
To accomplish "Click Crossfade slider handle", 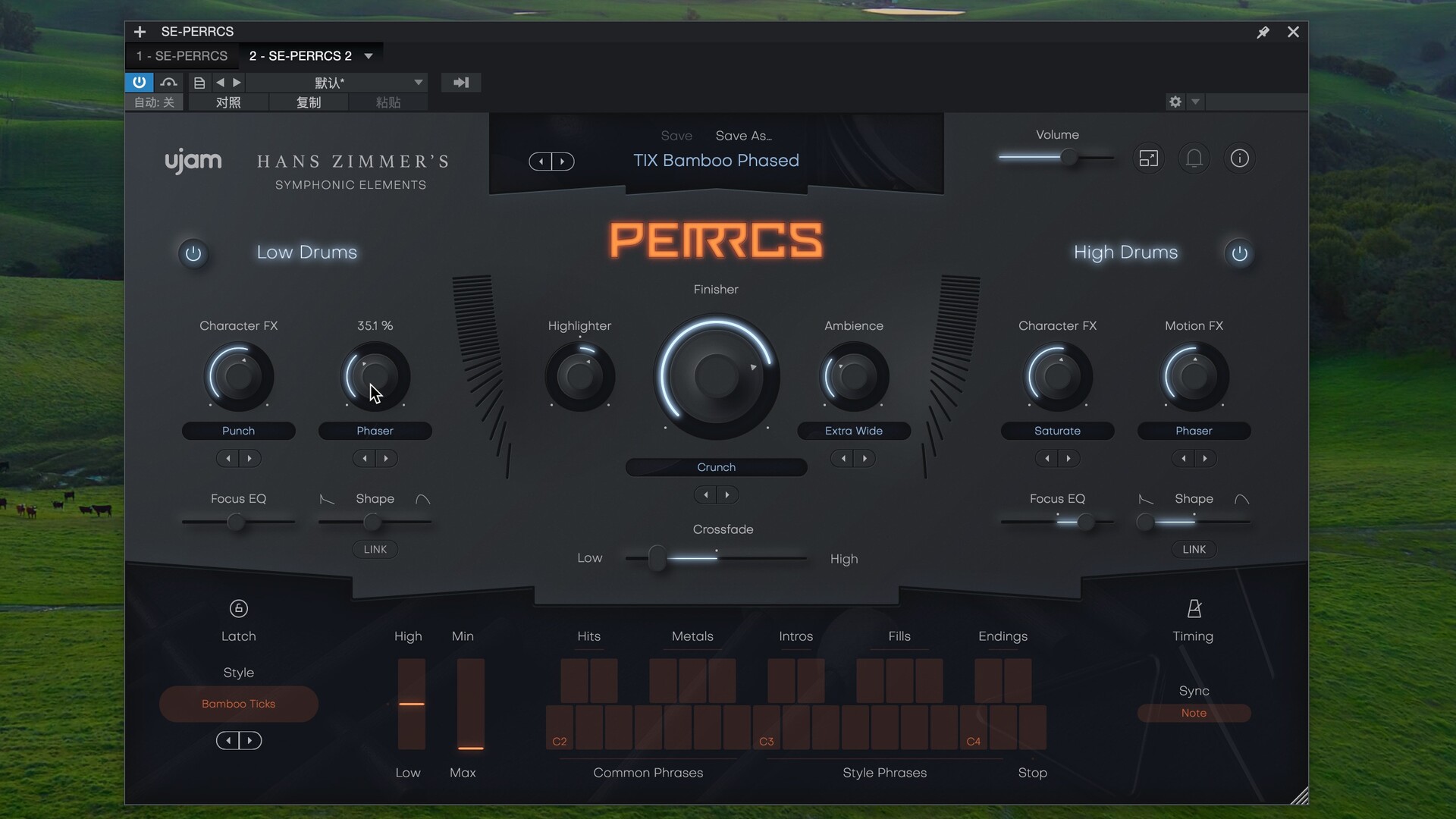I will [x=657, y=559].
